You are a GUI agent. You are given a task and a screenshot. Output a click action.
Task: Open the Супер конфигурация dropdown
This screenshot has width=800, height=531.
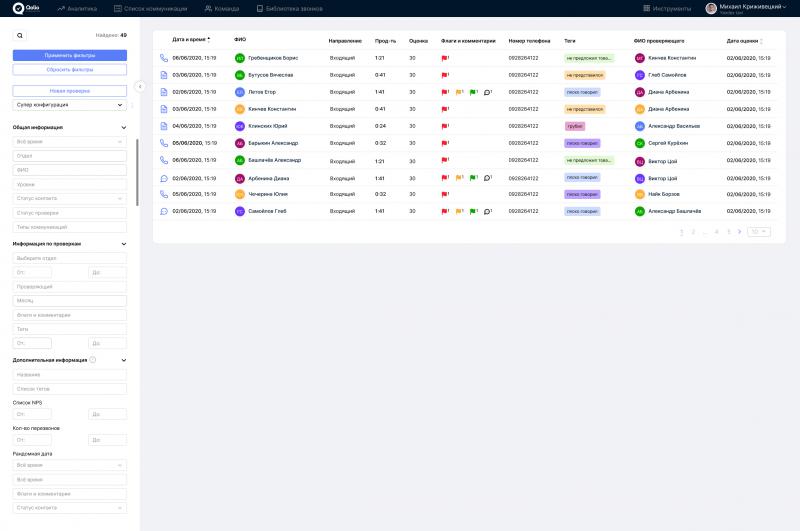coord(69,105)
